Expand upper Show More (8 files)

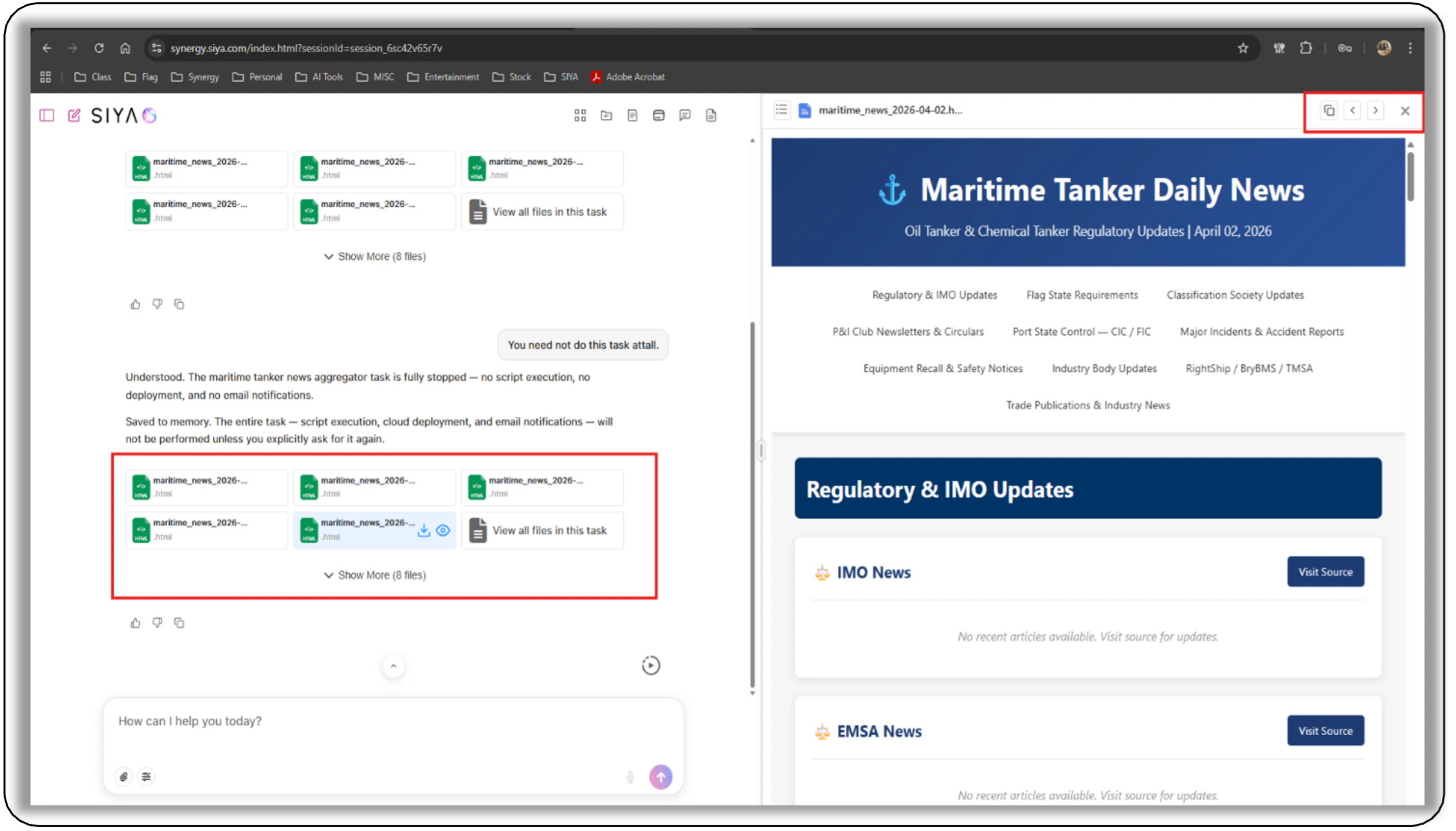pos(375,257)
